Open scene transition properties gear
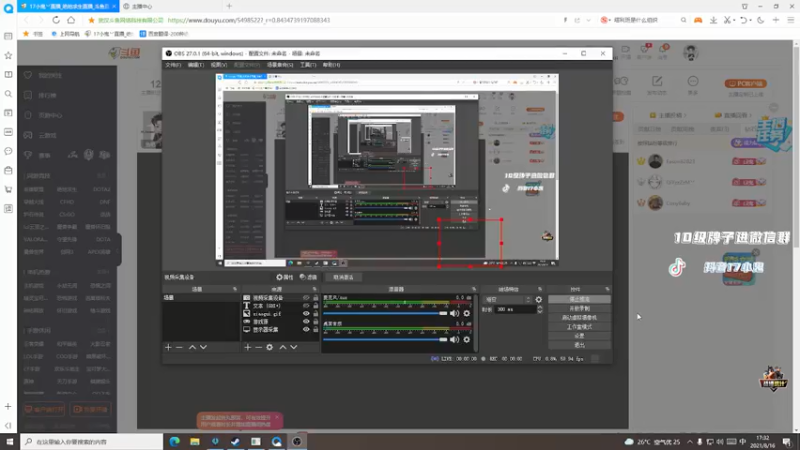800x450 pixels. point(539,299)
